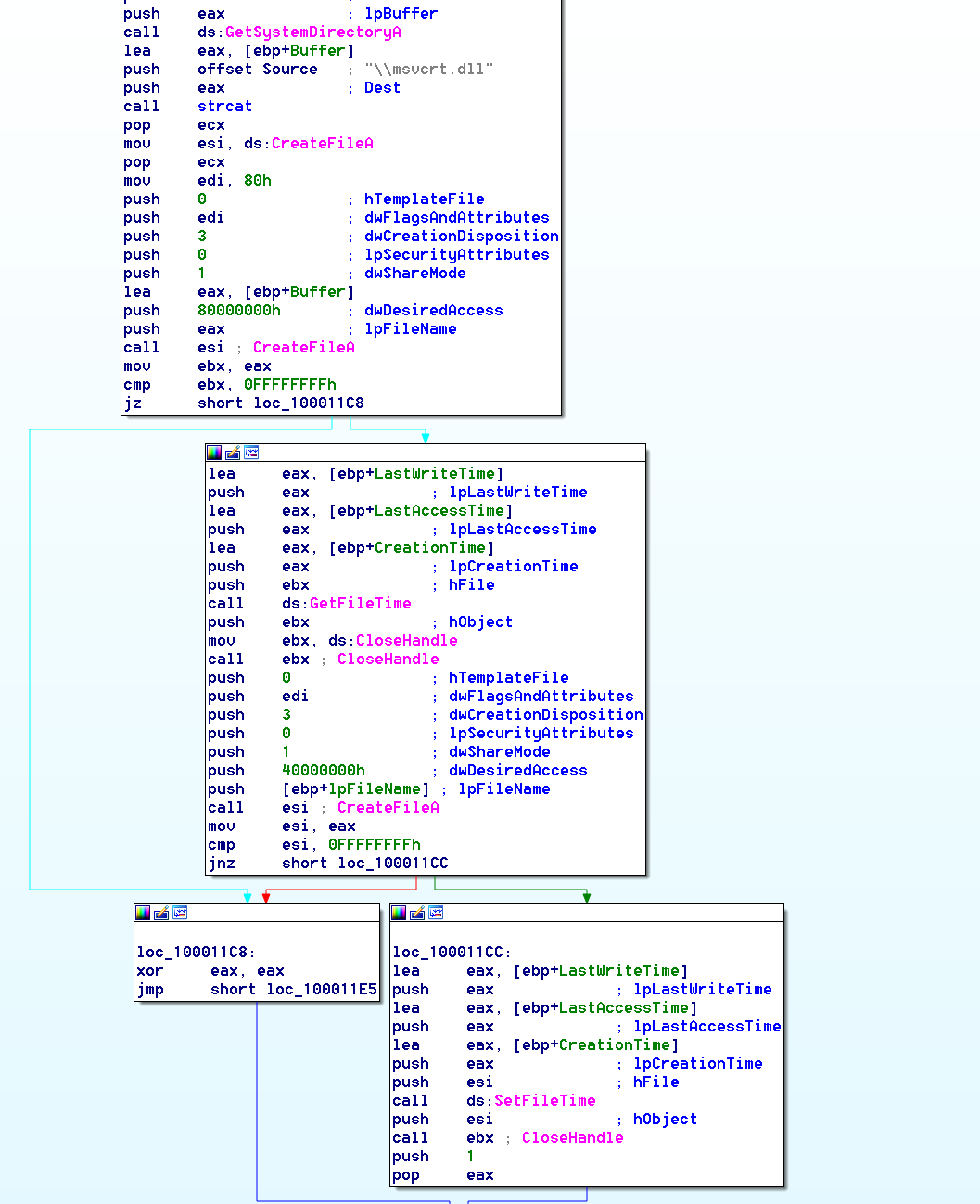Click the pencil edit icon of the loc_100011C8 block
This screenshot has height=1204, width=980.
click(x=161, y=913)
